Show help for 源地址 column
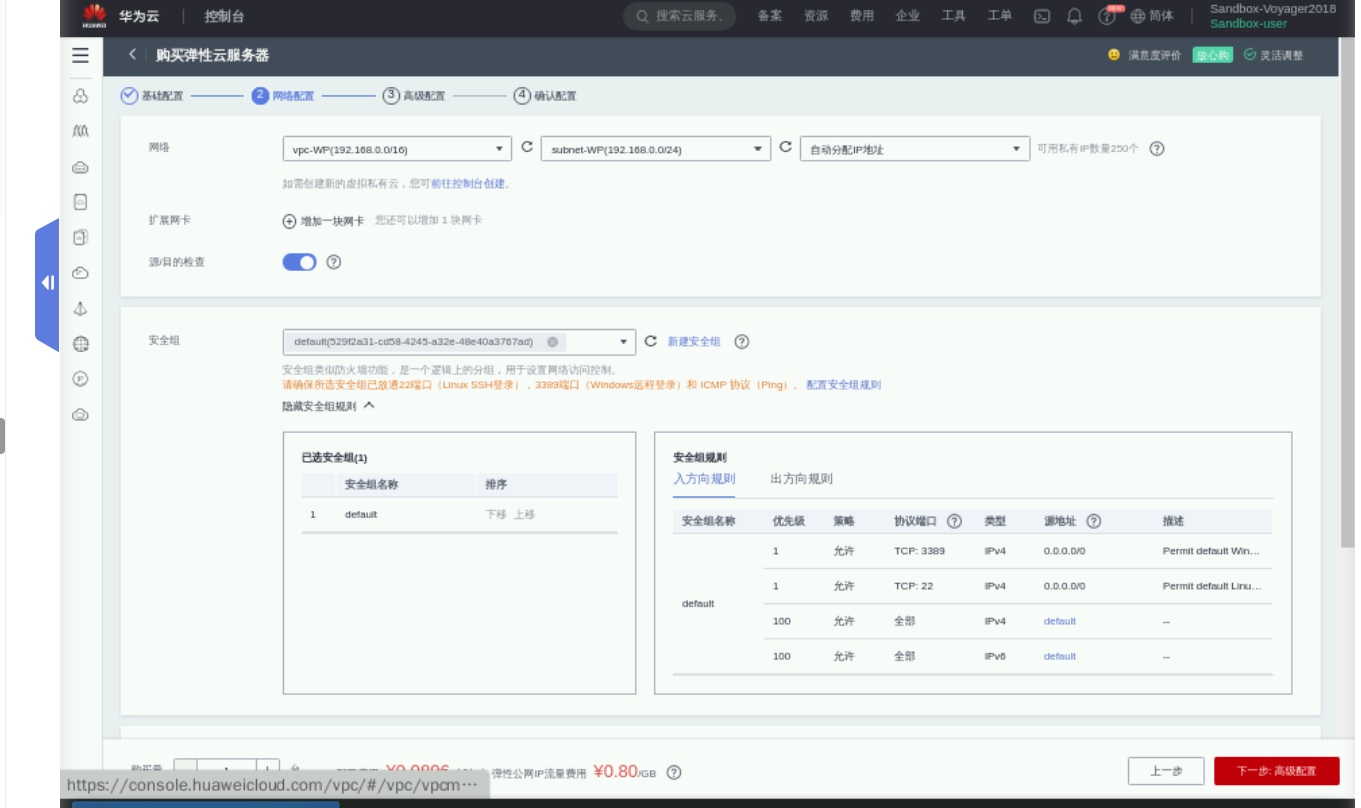1361x808 pixels. [x=1093, y=521]
